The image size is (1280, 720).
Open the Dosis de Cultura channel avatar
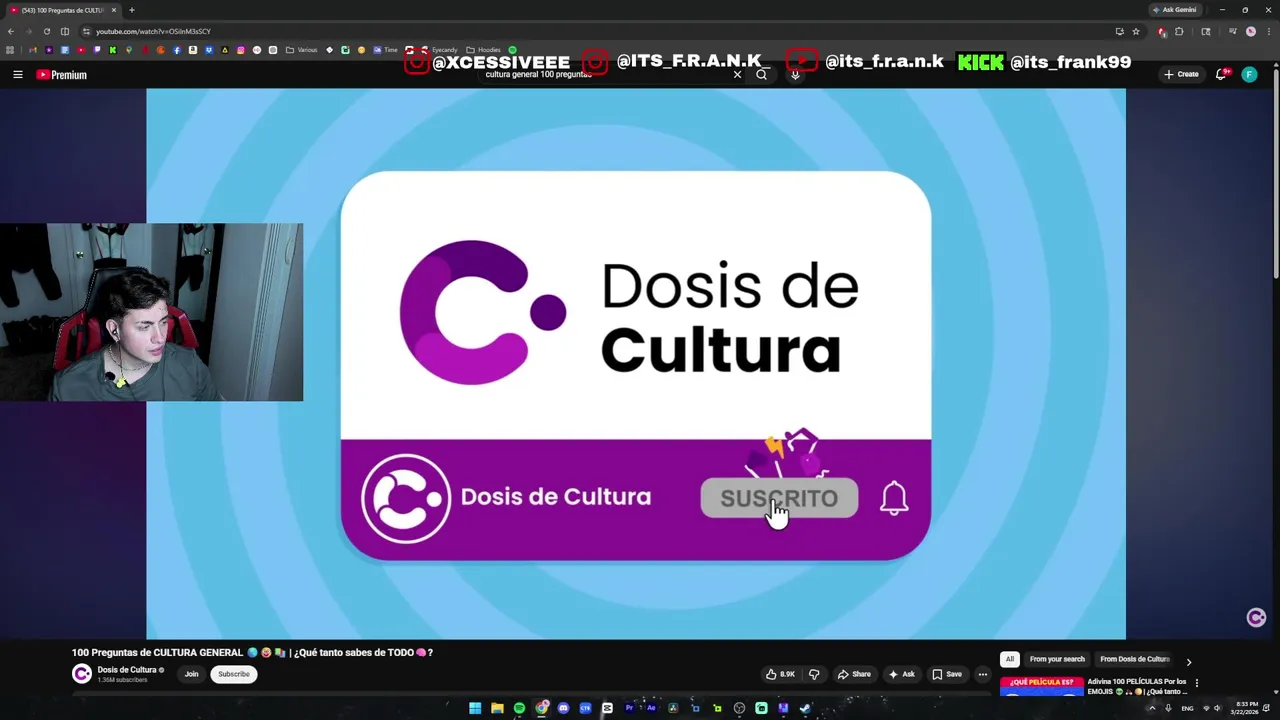point(82,674)
